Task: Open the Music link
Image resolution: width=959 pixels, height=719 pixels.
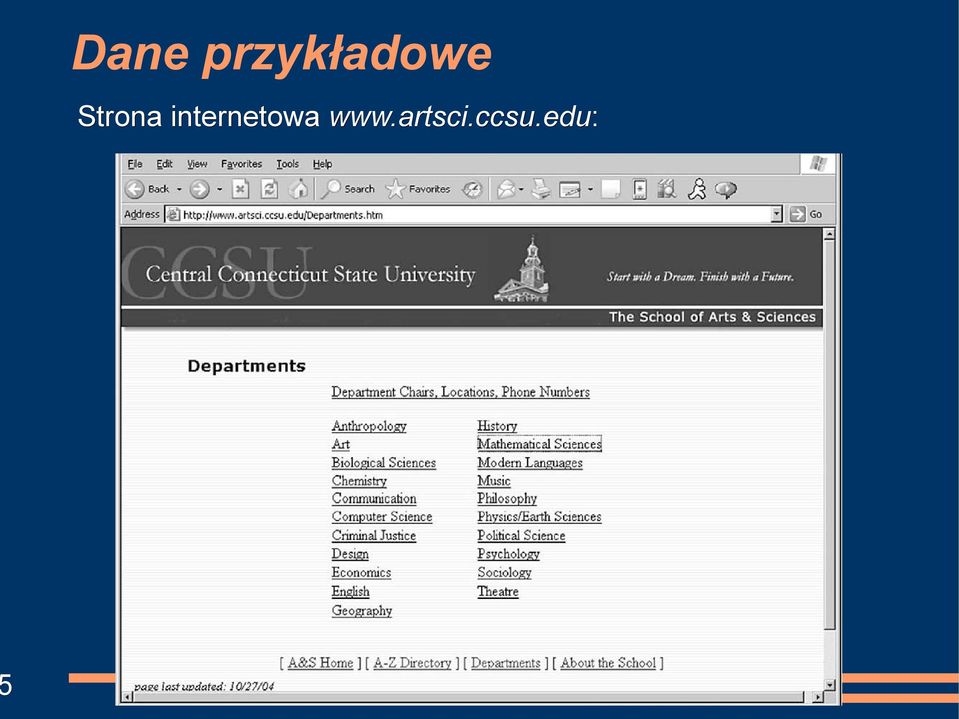Action: (x=494, y=481)
